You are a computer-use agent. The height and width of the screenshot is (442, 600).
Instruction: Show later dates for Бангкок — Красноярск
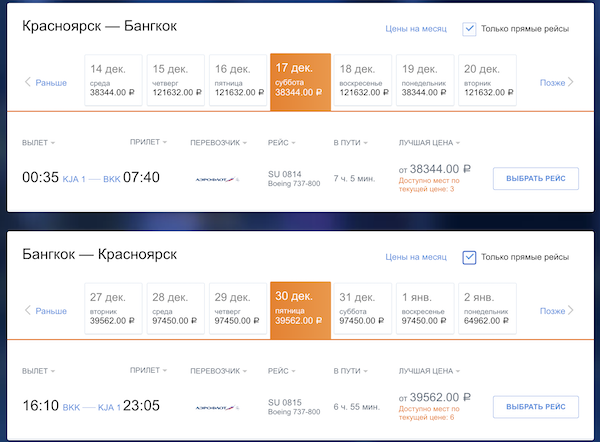click(x=556, y=311)
